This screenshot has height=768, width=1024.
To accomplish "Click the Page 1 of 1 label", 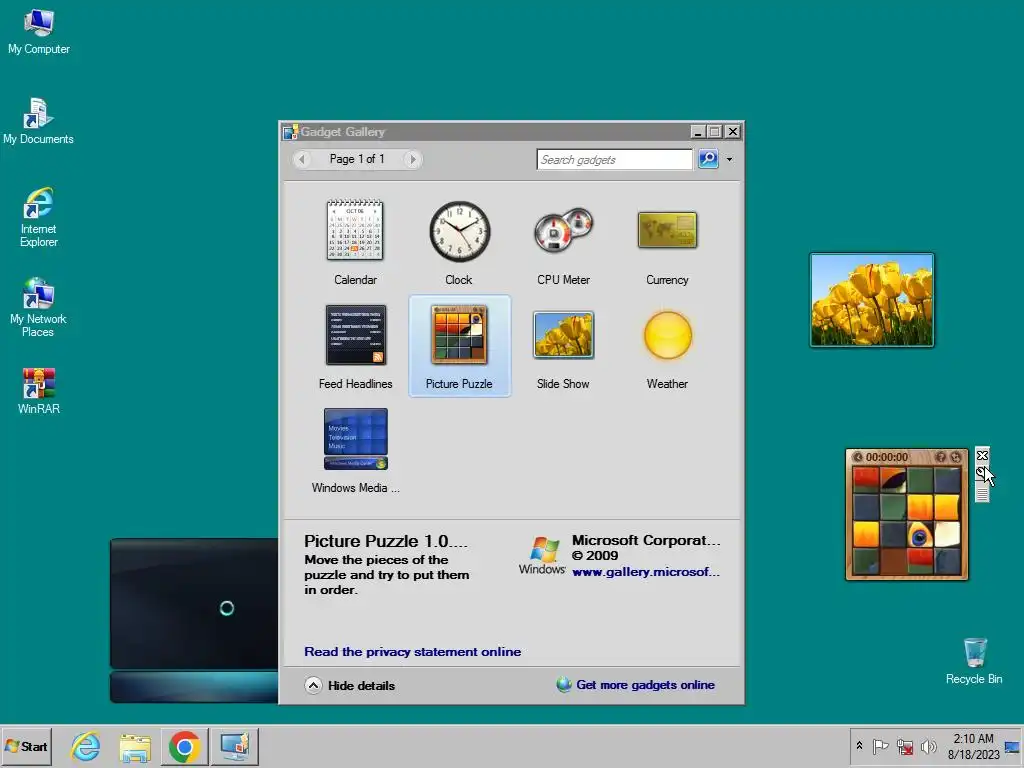I will point(357,159).
